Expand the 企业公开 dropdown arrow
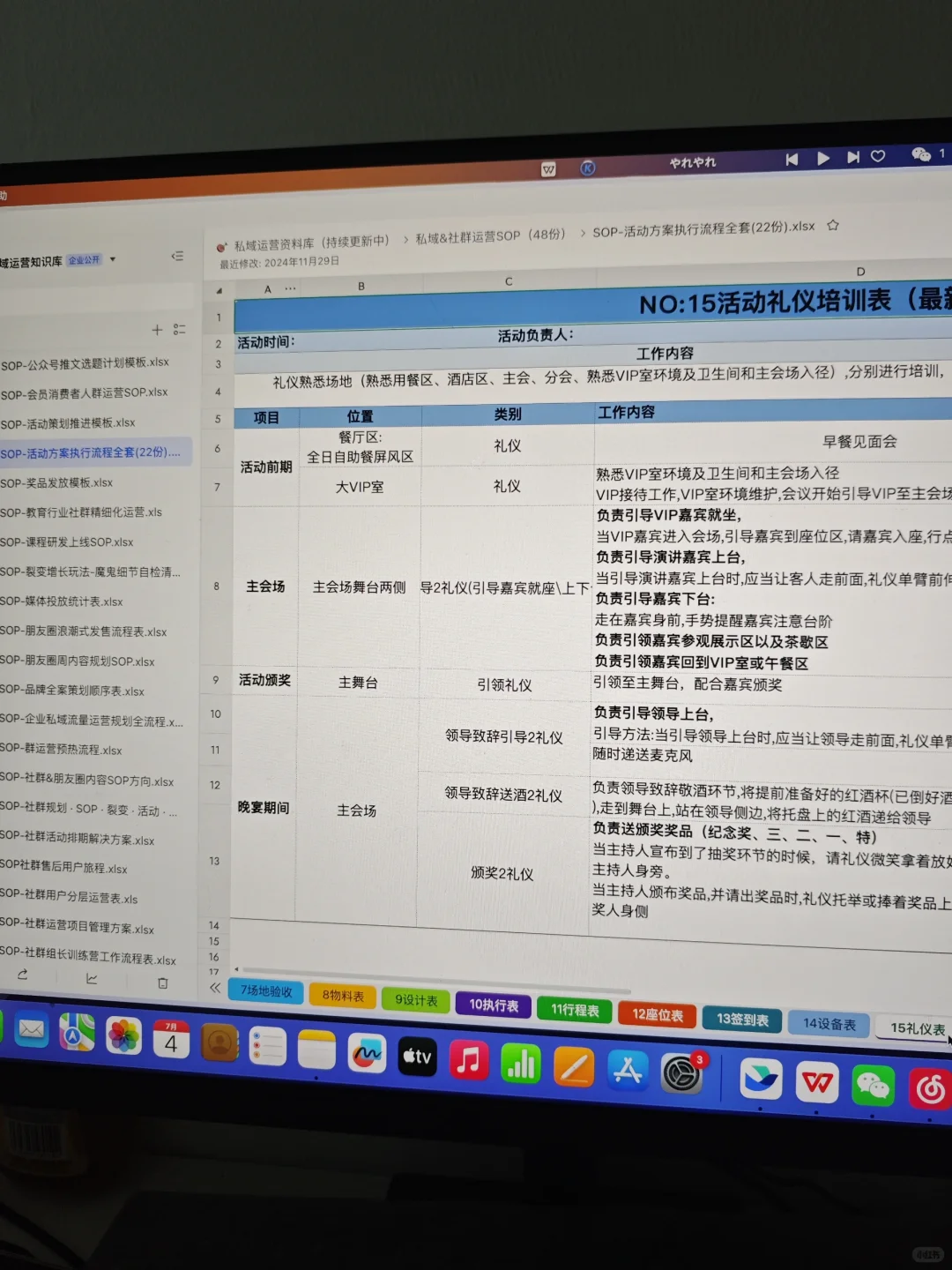Viewport: 952px width, 1270px height. (x=111, y=258)
